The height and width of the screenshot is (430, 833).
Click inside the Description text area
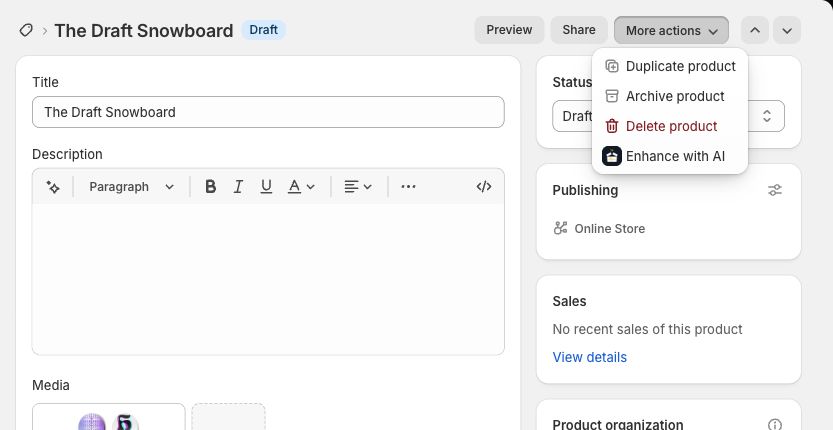tap(268, 279)
